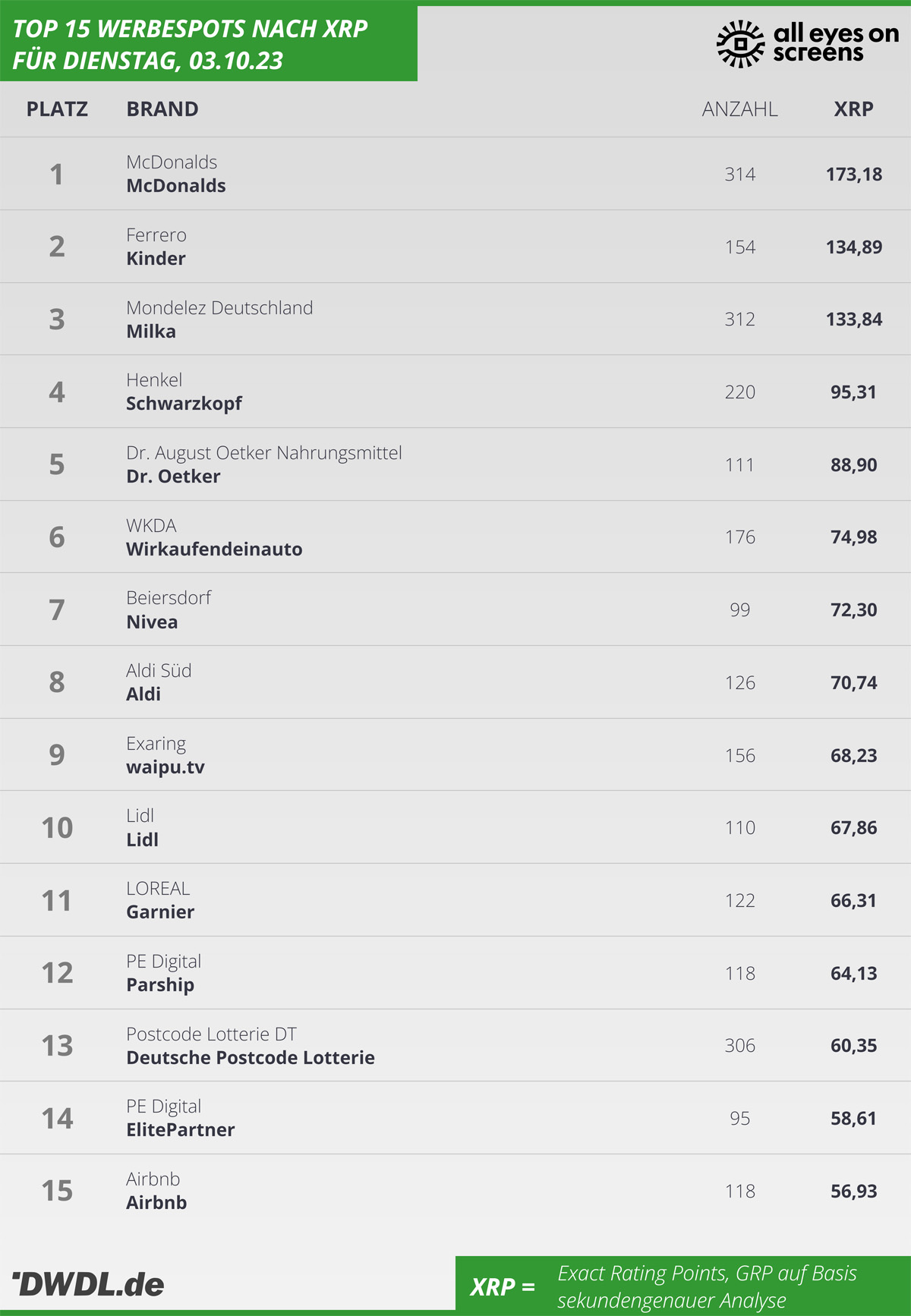Click the DWDL.de logo
The width and height of the screenshot is (911, 1316).
88,1284
